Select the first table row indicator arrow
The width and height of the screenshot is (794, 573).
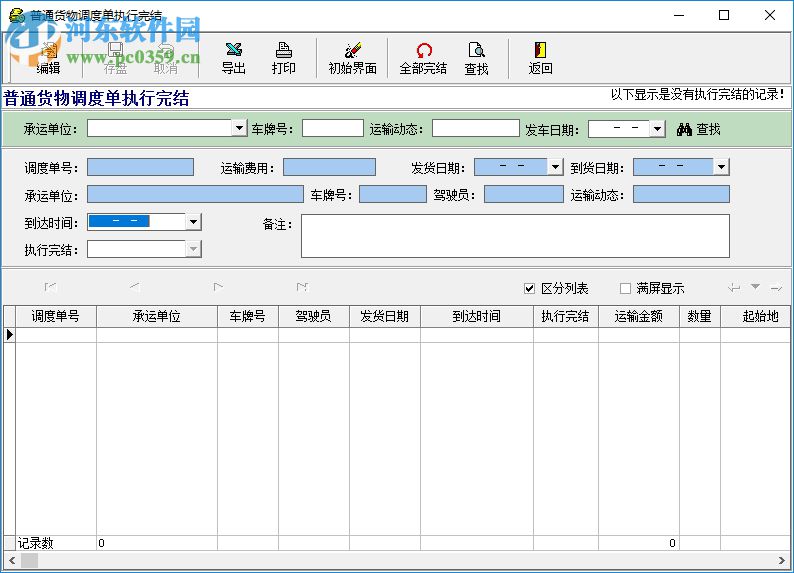pos(10,335)
